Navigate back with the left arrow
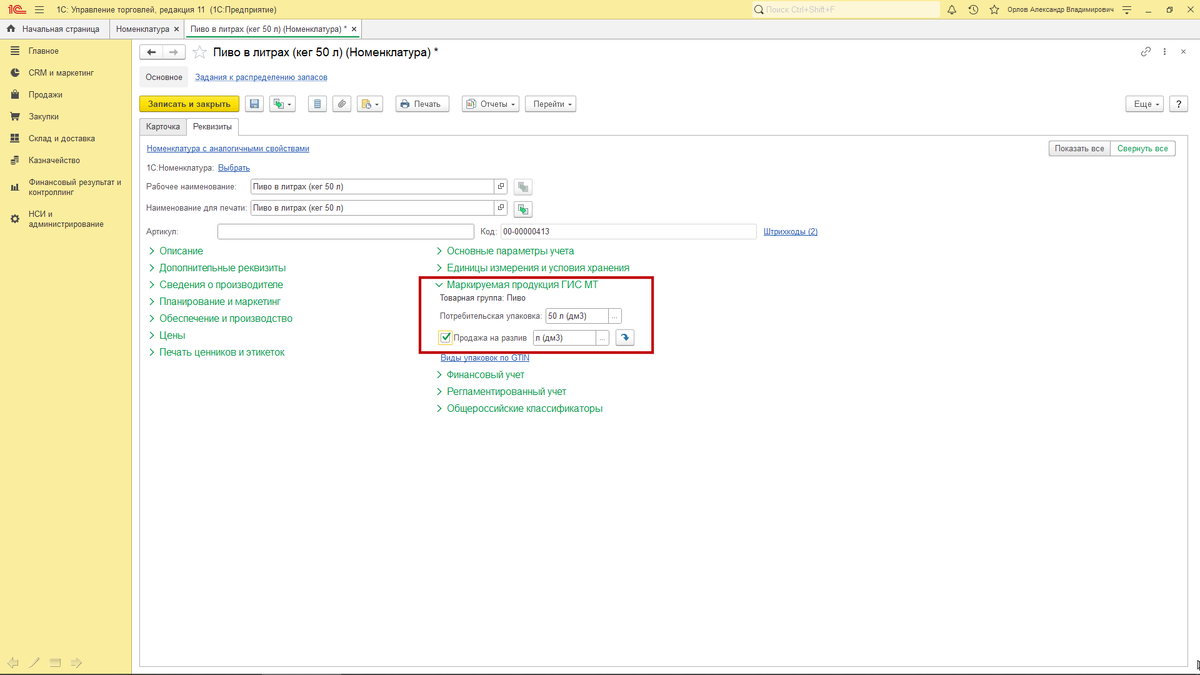Image resolution: width=1200 pixels, height=675 pixels. tap(151, 52)
